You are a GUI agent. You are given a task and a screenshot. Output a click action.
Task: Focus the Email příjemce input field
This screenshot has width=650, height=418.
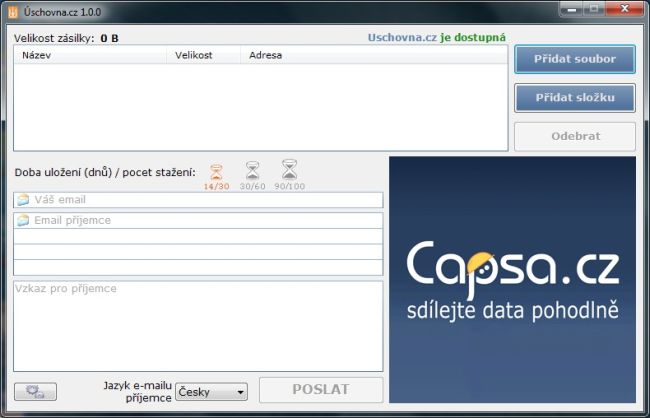tap(198, 221)
